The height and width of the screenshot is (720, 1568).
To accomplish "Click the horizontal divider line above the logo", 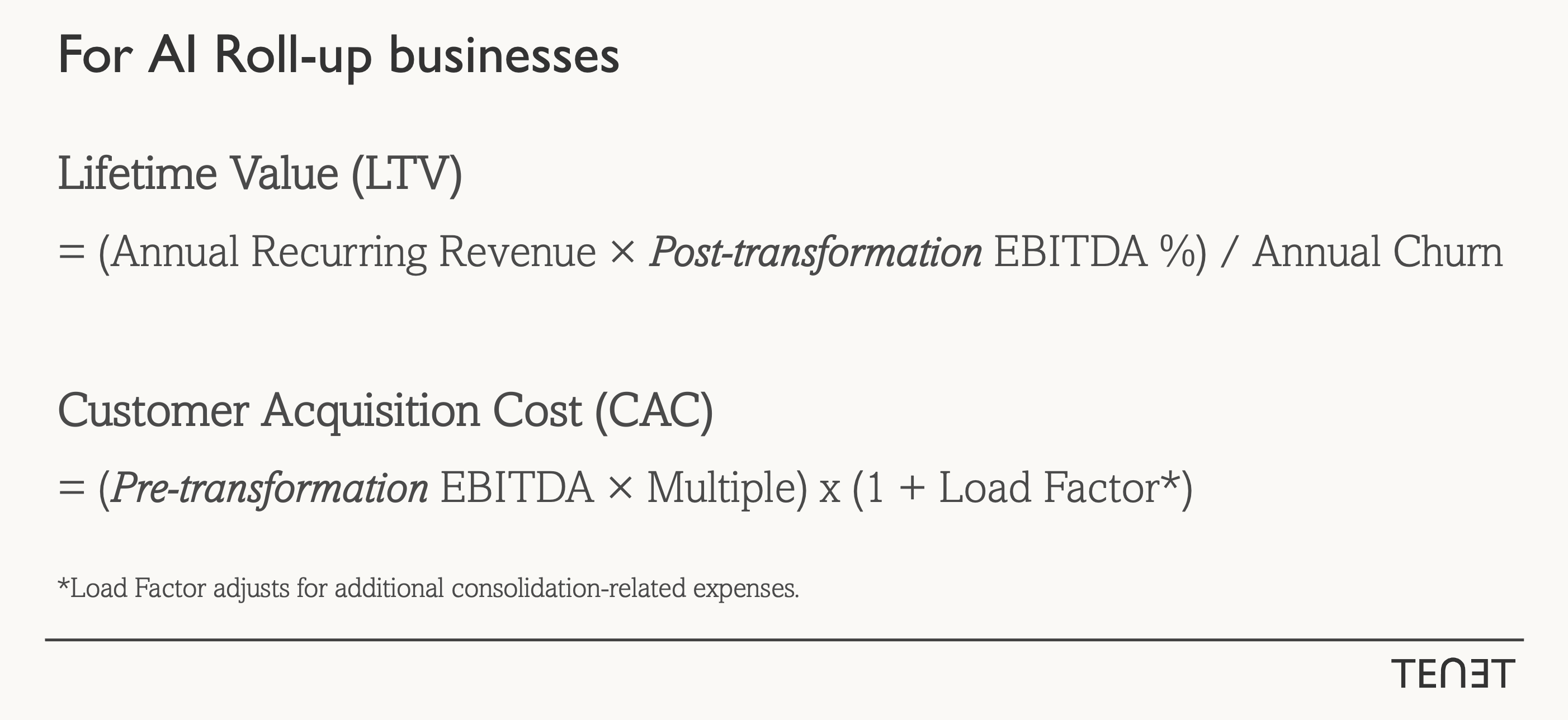I will click(x=784, y=640).
